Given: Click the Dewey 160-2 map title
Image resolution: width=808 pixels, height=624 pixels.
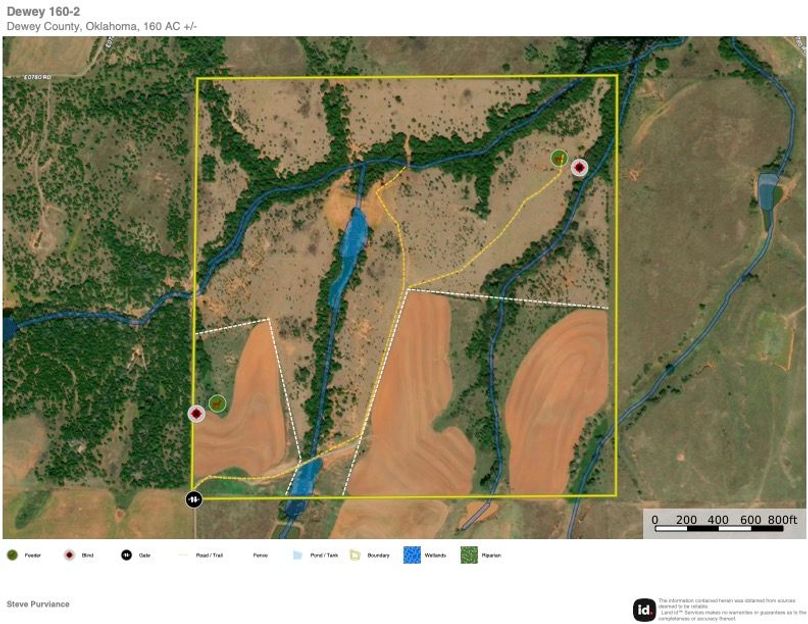Looking at the screenshot, I should 36,11.
